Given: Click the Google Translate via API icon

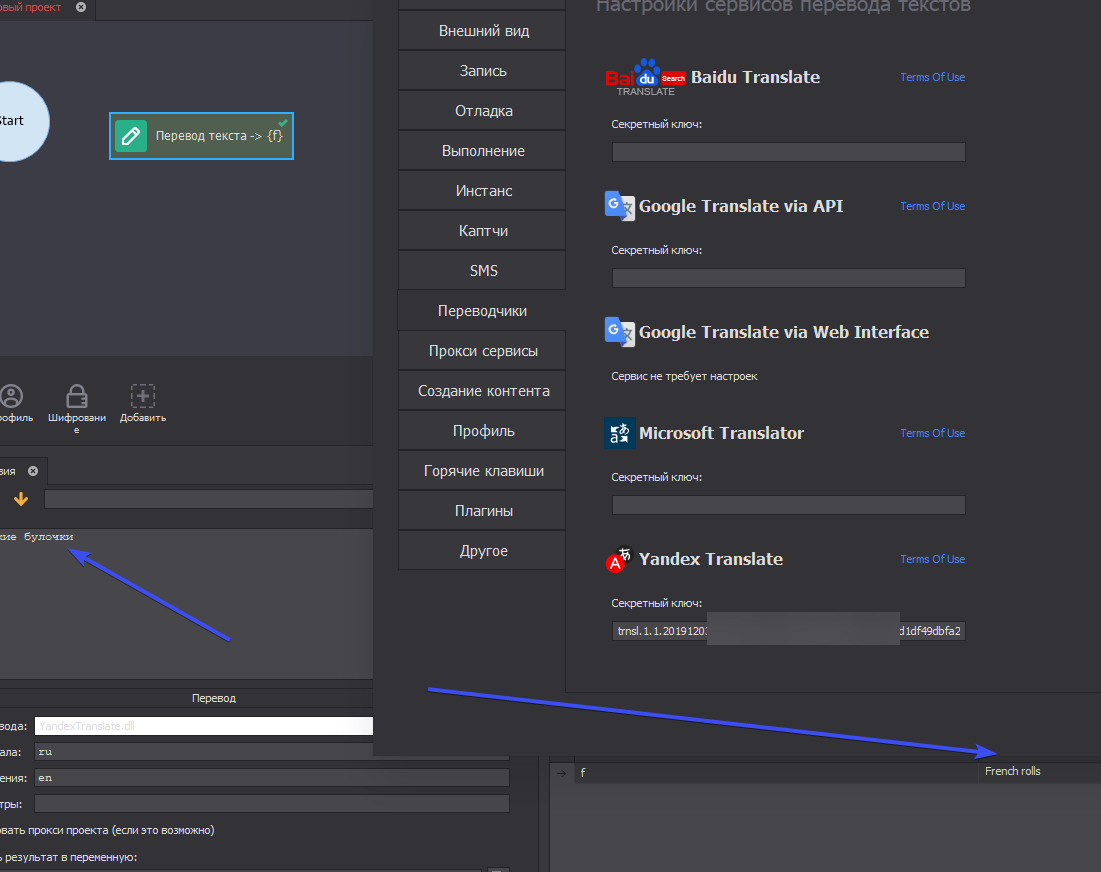Looking at the screenshot, I should [x=619, y=206].
